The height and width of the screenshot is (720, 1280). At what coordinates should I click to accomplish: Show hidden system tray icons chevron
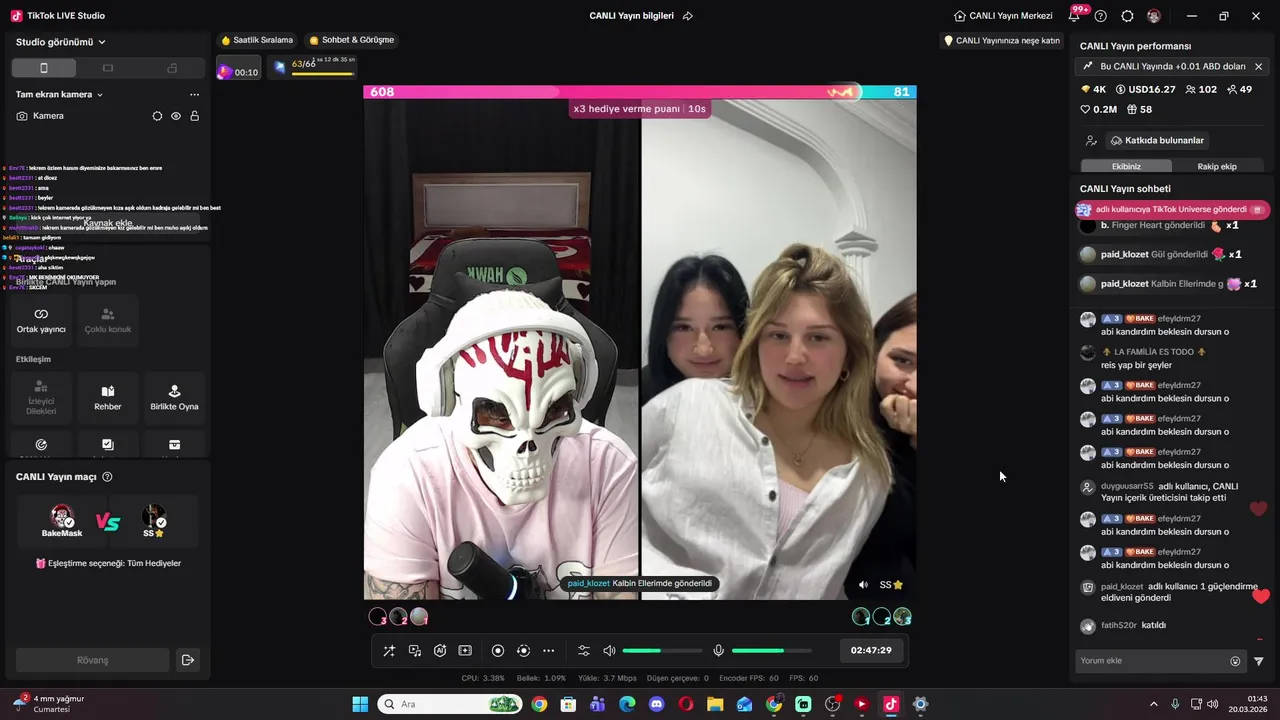[1153, 704]
